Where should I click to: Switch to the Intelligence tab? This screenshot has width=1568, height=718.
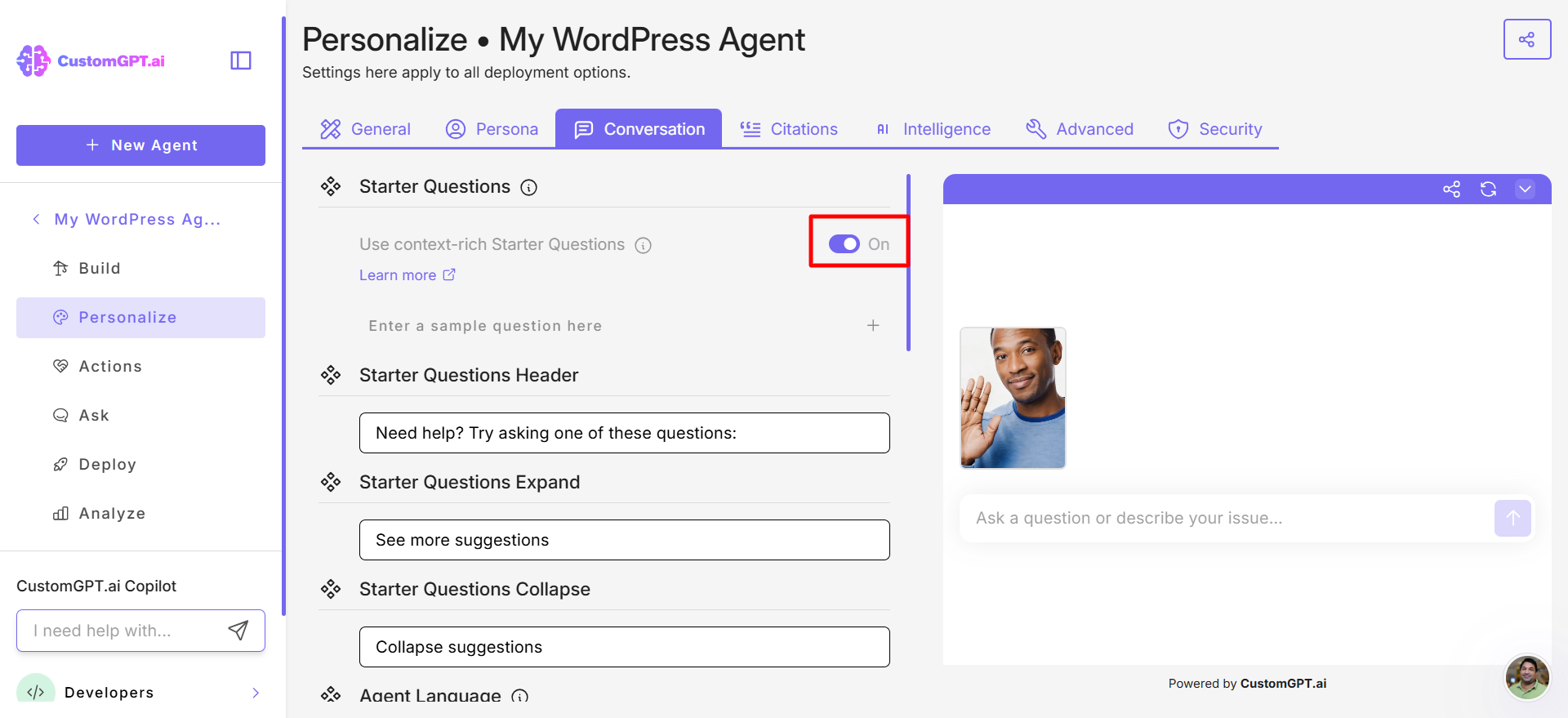pyautogui.click(x=933, y=129)
